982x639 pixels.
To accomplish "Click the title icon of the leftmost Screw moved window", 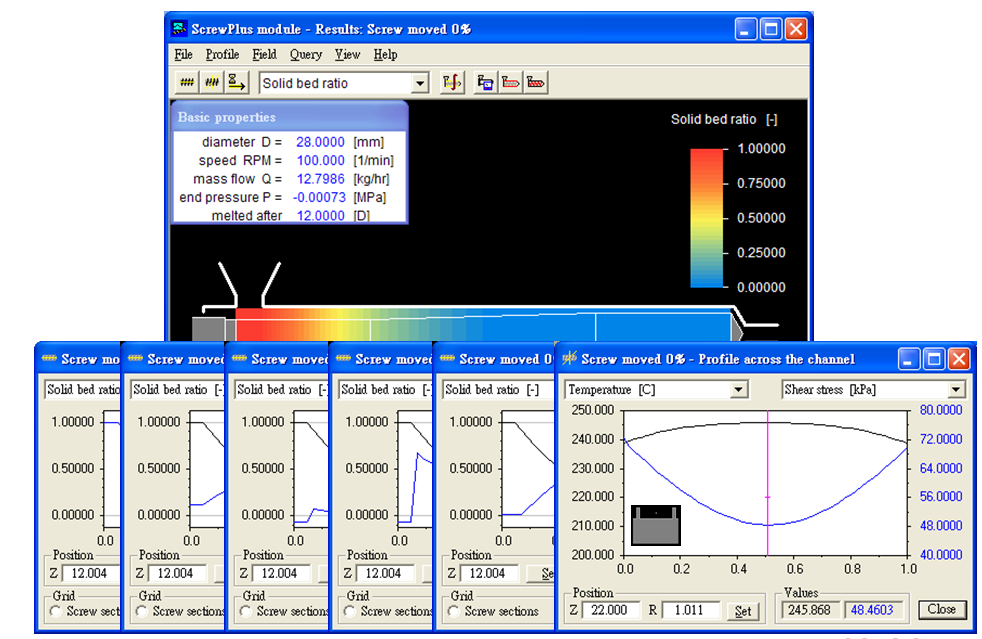I will pos(49,359).
